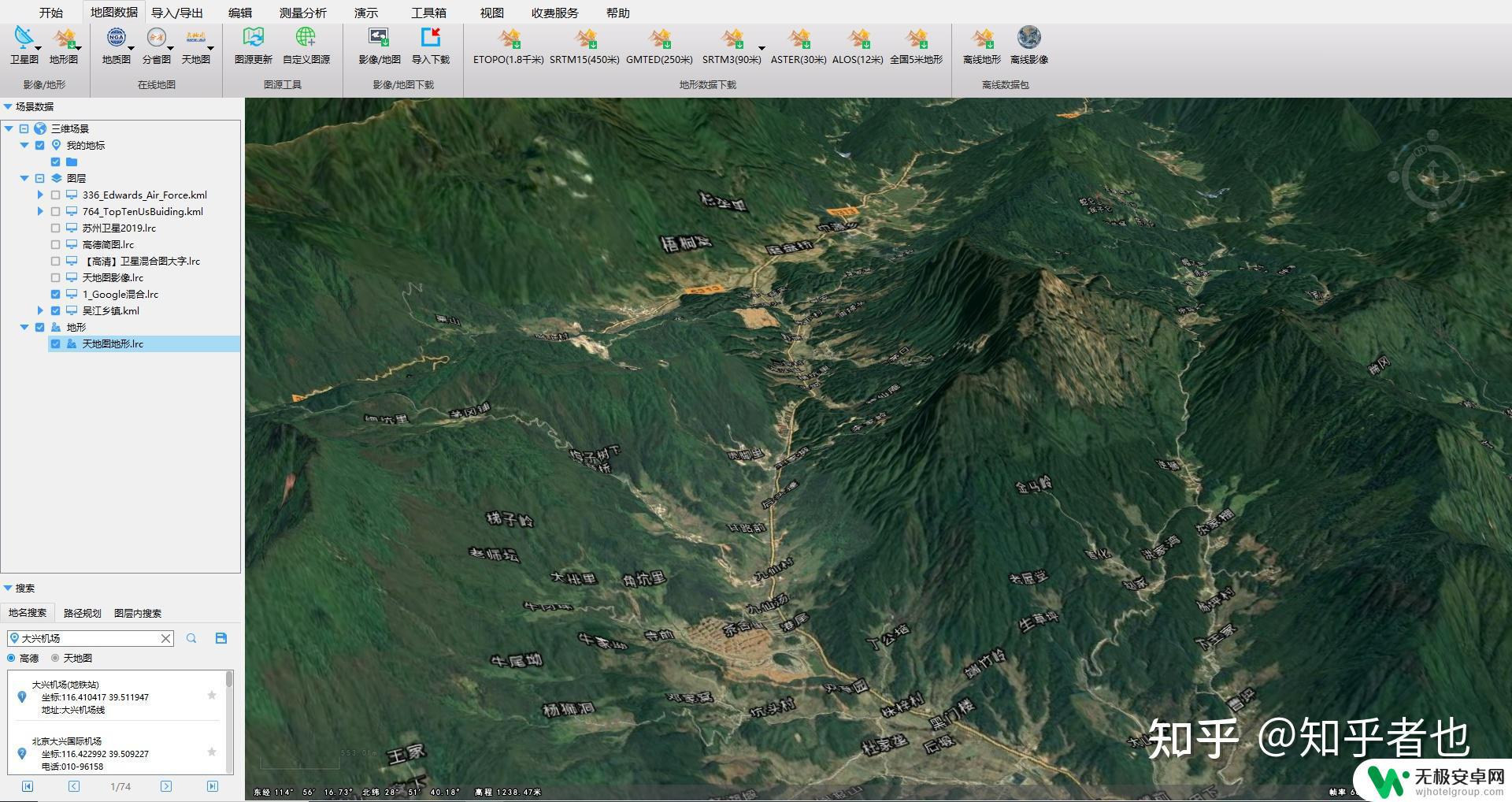Image resolution: width=1512 pixels, height=802 pixels.
Task: Toggle 336_Edwards_Air_Force.kml layer checkbox
Action: pyautogui.click(x=55, y=195)
